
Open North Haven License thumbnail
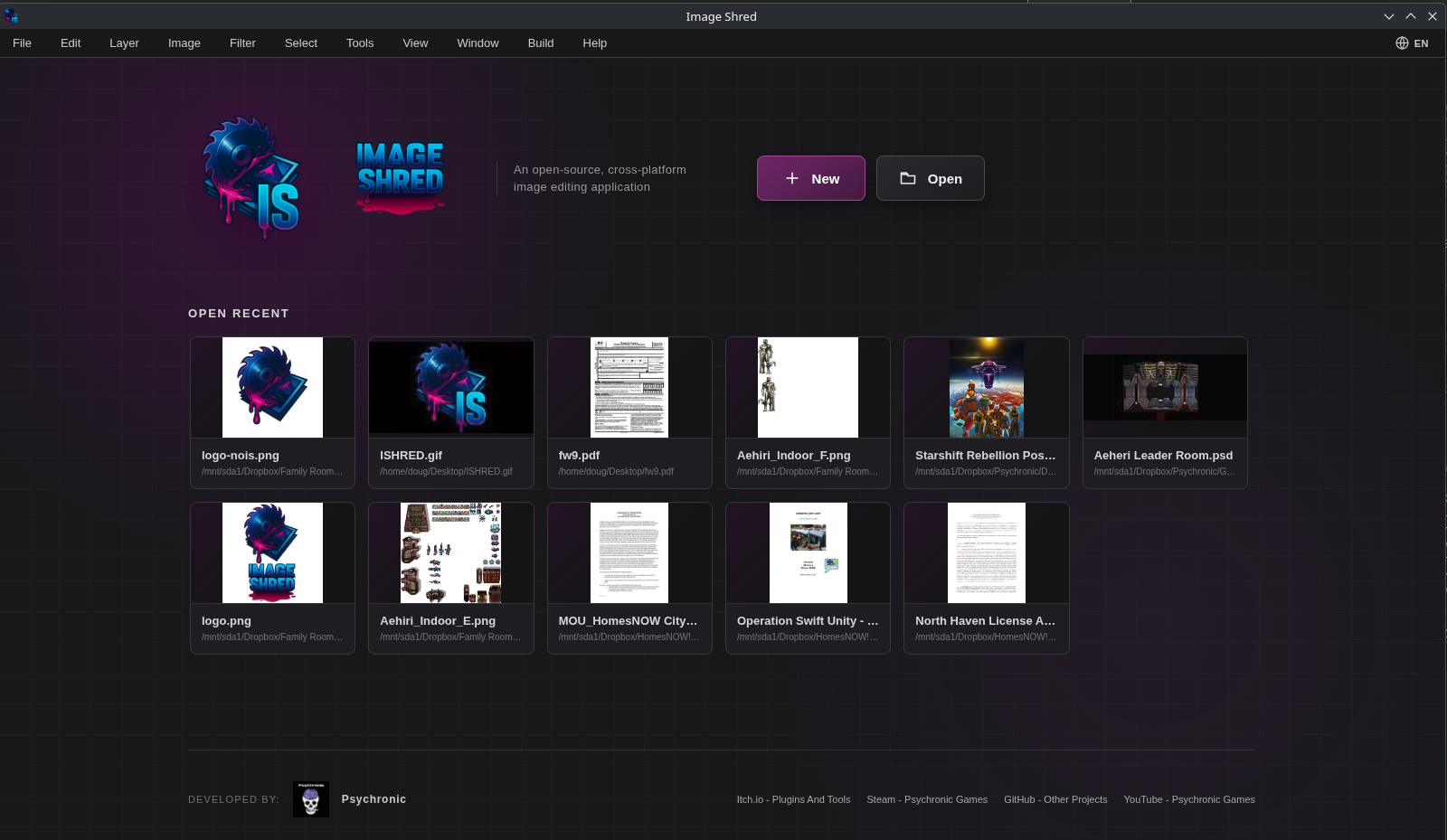(987, 552)
